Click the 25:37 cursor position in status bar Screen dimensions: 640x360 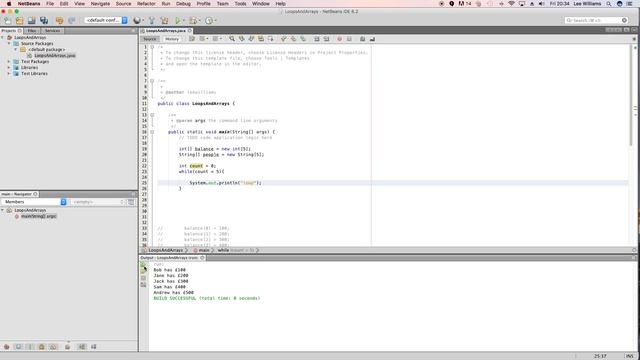pos(600,356)
